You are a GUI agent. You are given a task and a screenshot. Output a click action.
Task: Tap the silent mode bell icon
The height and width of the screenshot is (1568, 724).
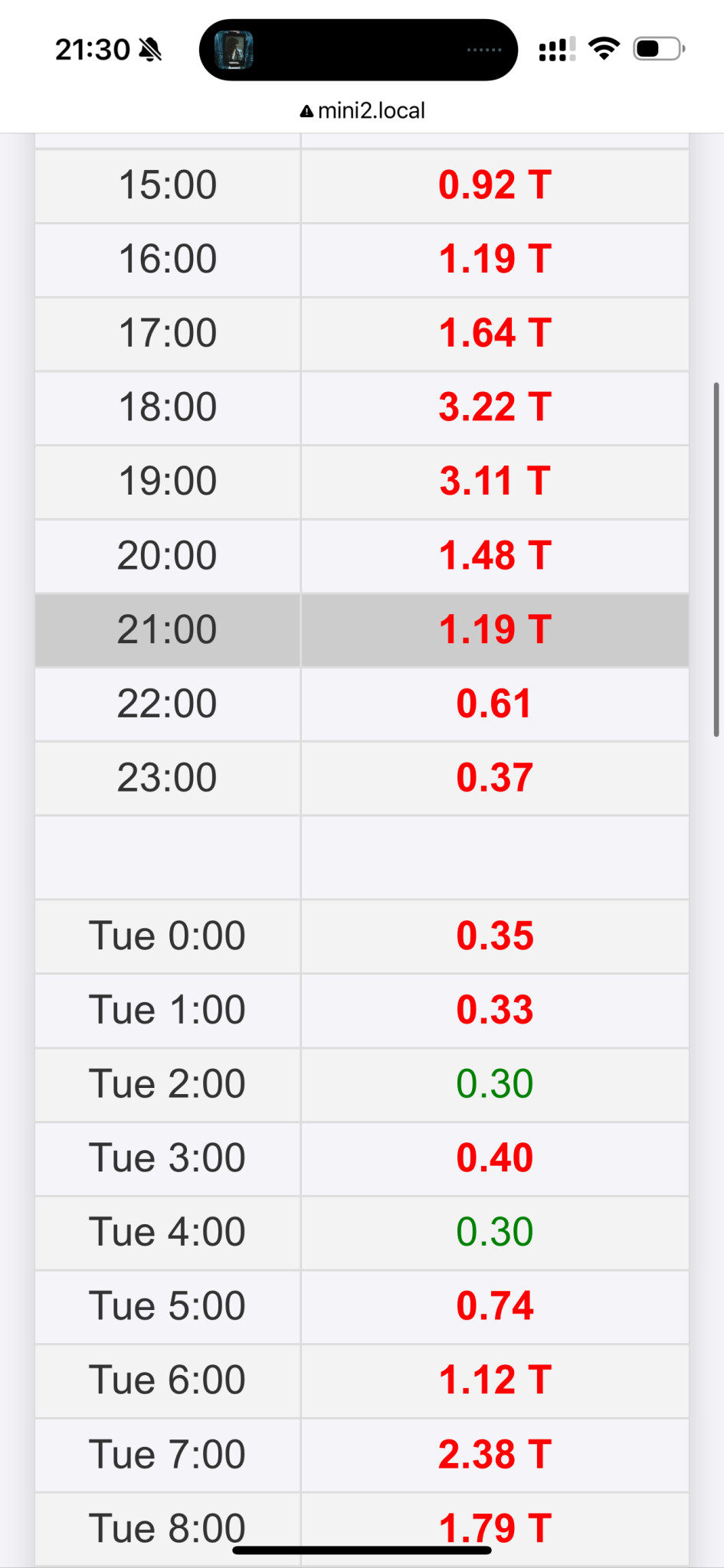[151, 50]
